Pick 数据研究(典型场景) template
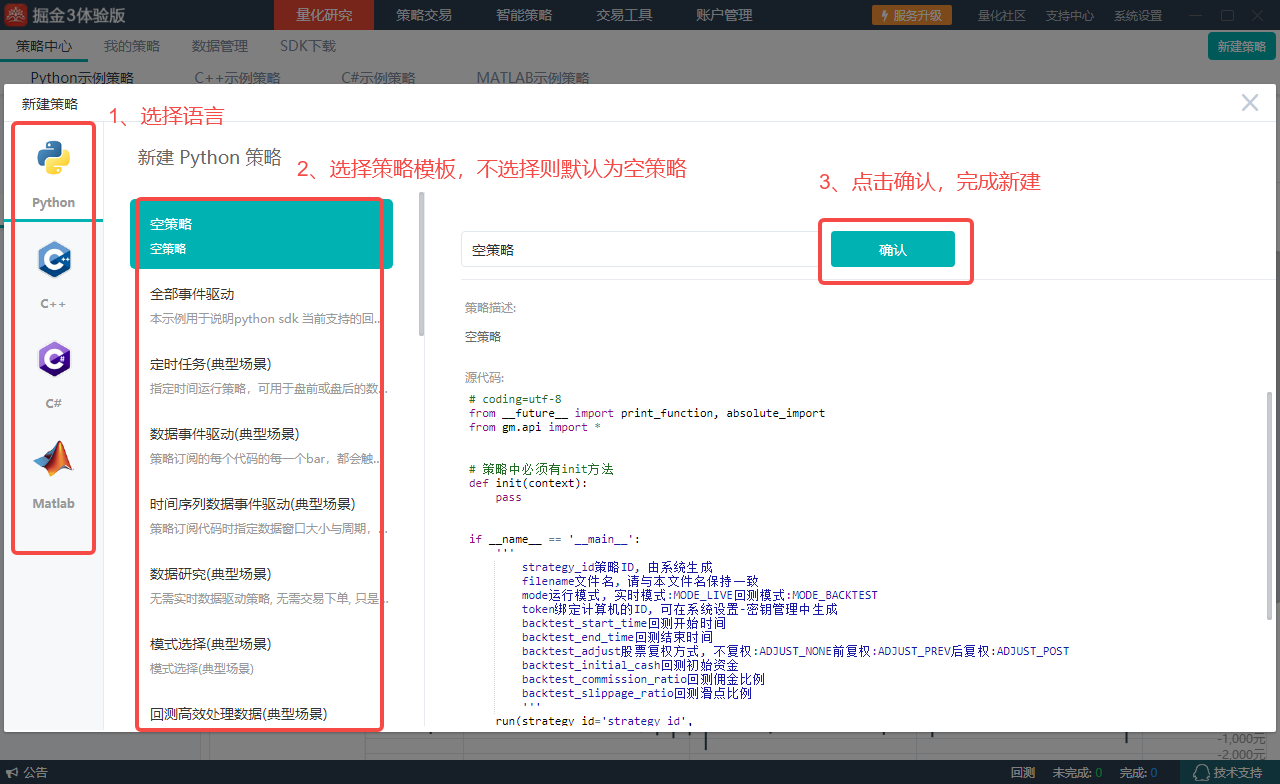The width and height of the screenshot is (1280, 784). point(260,586)
